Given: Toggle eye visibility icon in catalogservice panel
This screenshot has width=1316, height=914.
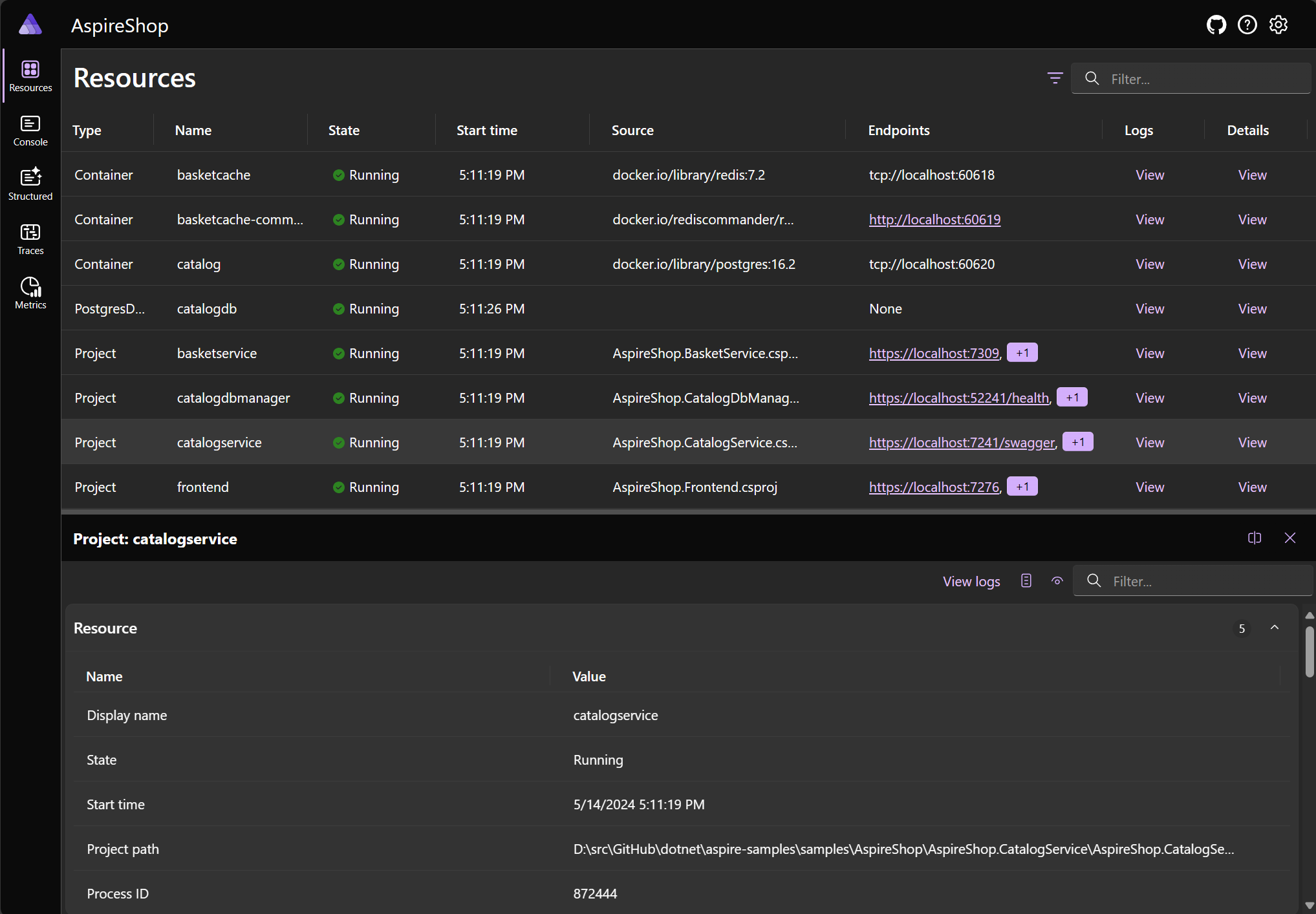Looking at the screenshot, I should click(x=1057, y=581).
